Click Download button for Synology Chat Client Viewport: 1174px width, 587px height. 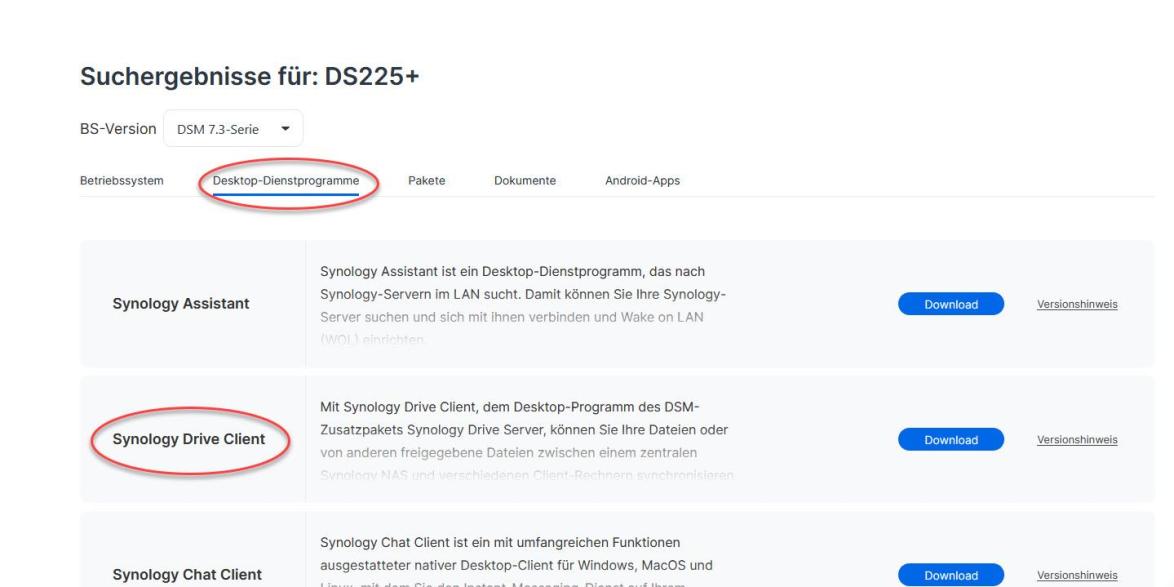tap(950, 574)
